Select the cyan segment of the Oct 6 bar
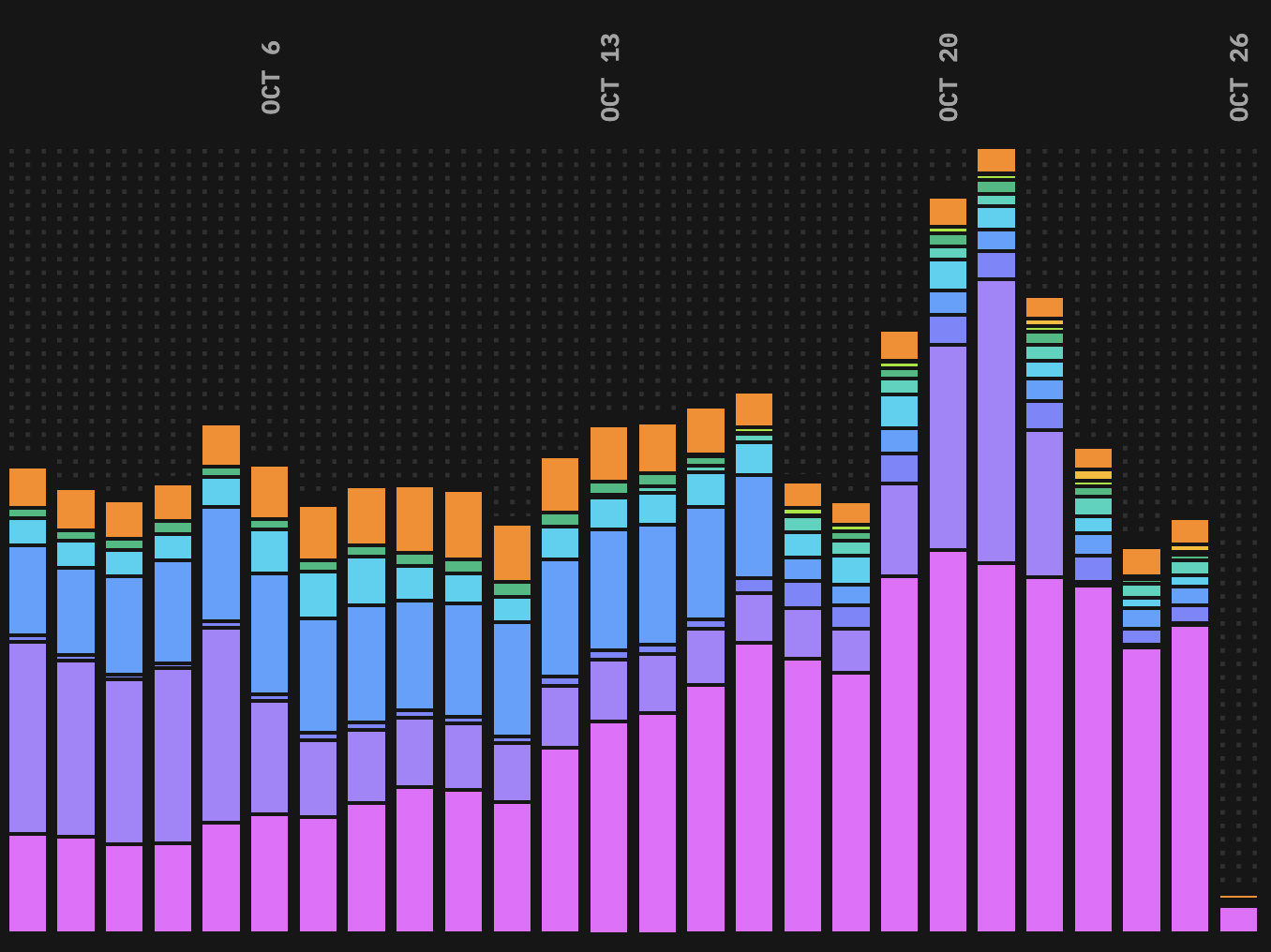 (x=270, y=552)
